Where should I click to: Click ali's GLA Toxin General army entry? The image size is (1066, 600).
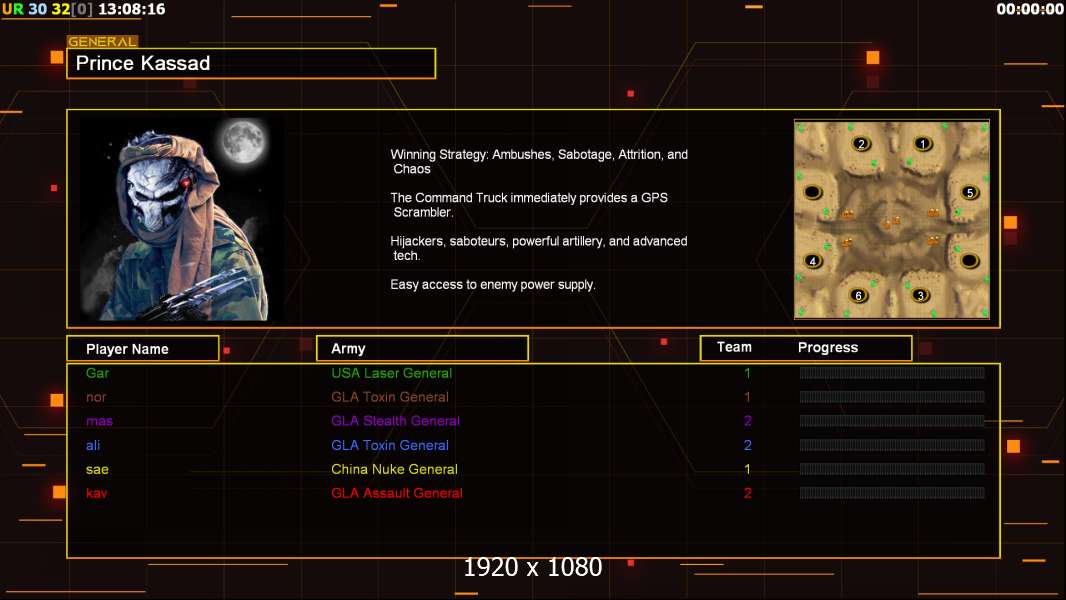390,445
